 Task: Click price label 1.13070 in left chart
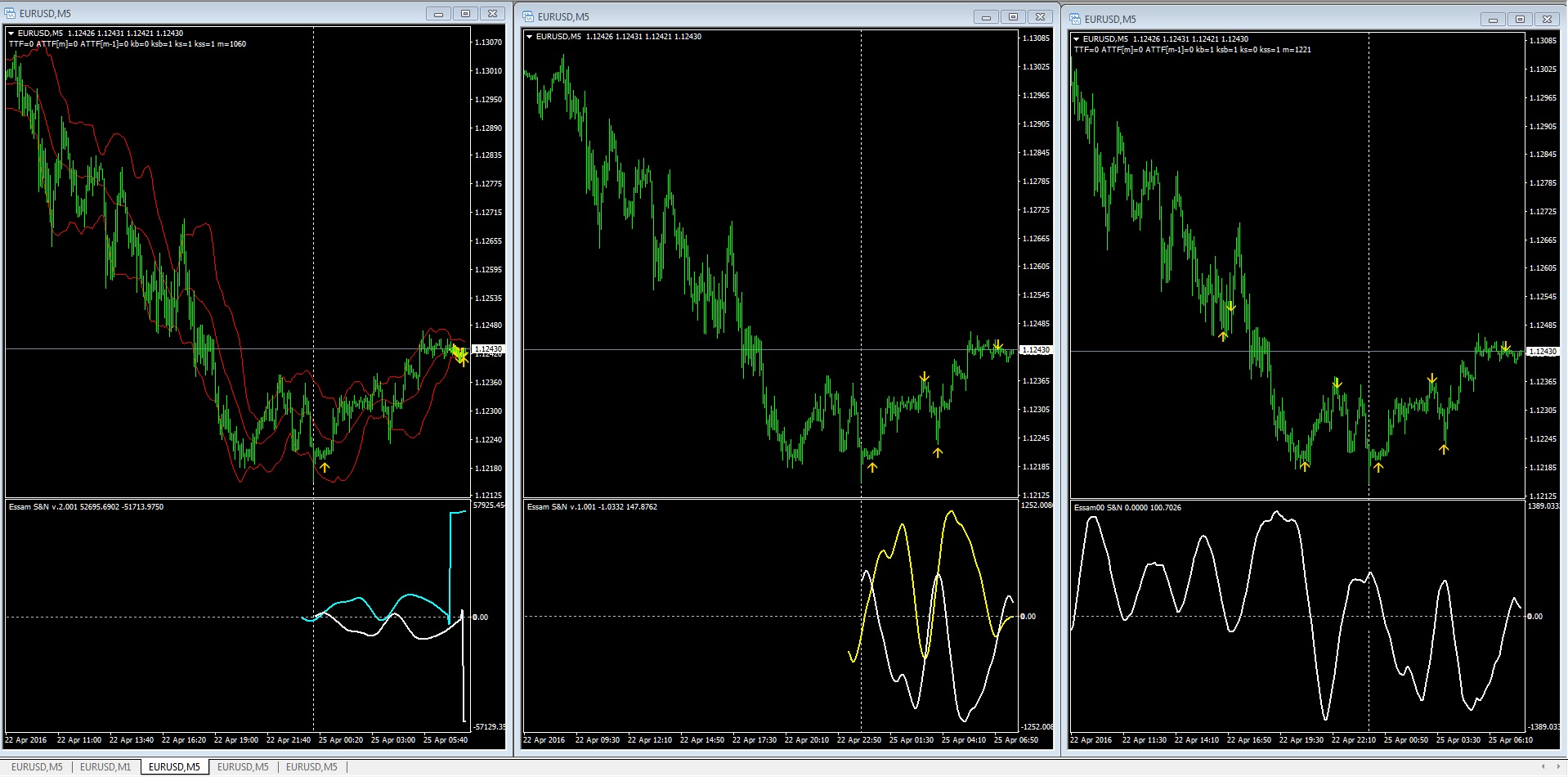(x=488, y=43)
